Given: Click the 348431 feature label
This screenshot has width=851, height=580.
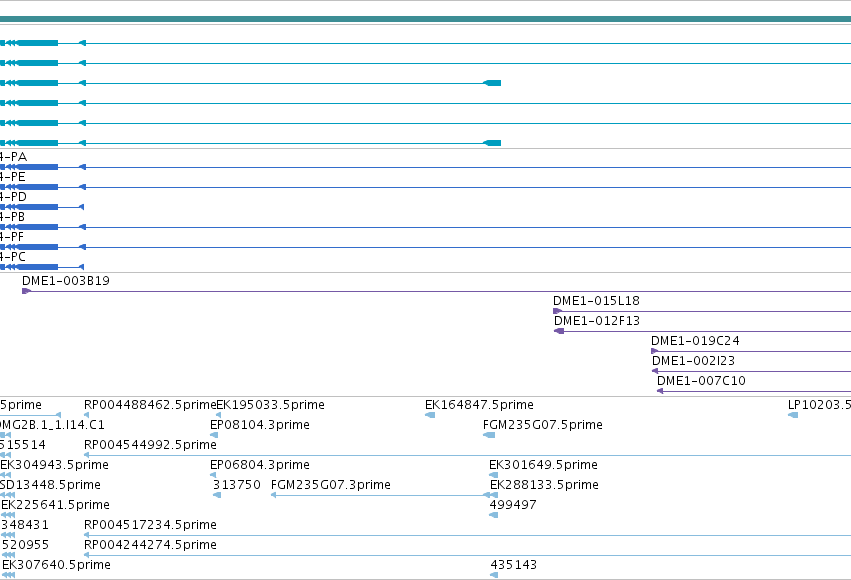Looking at the screenshot, I should pos(25,525).
